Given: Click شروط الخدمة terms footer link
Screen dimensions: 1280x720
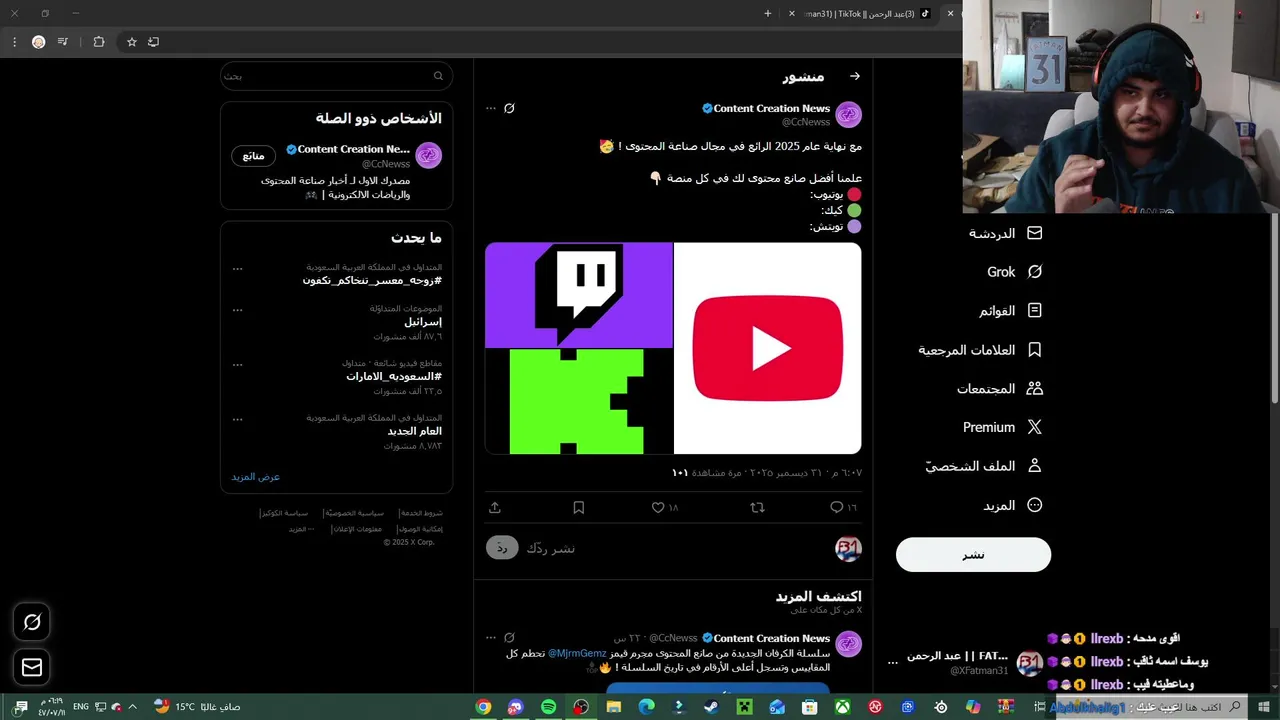Looking at the screenshot, I should 421,513.
